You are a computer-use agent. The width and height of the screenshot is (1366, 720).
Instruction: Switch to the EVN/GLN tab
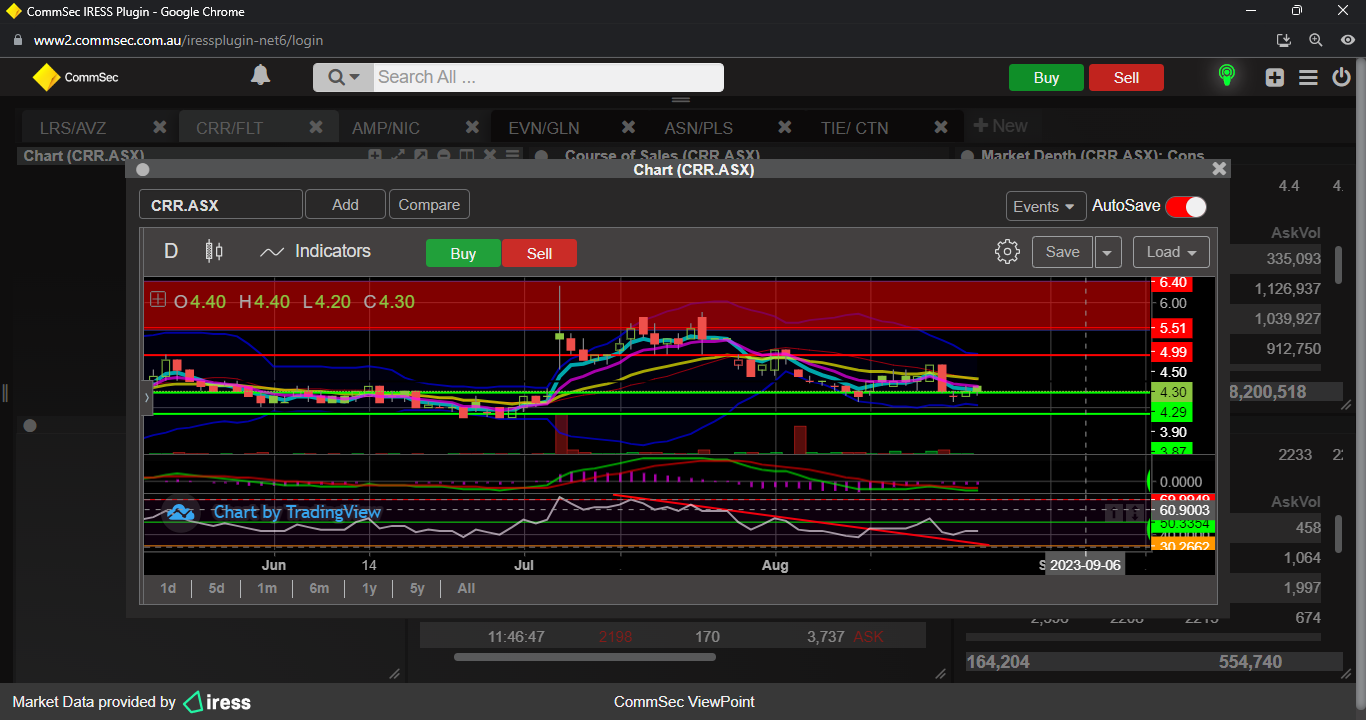(x=544, y=128)
